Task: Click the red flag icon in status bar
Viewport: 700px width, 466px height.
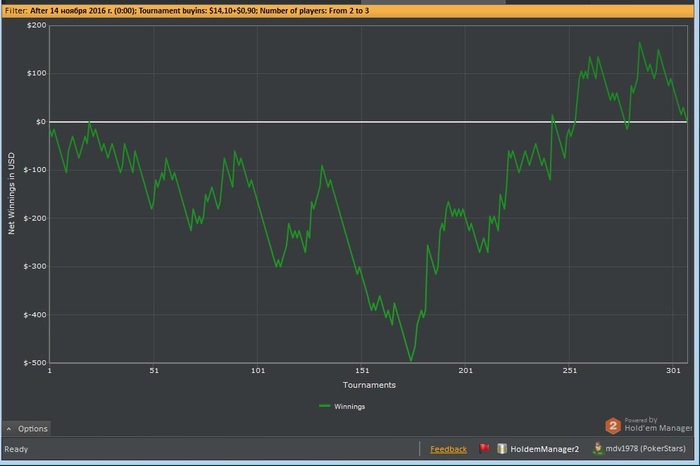Action: coord(484,448)
